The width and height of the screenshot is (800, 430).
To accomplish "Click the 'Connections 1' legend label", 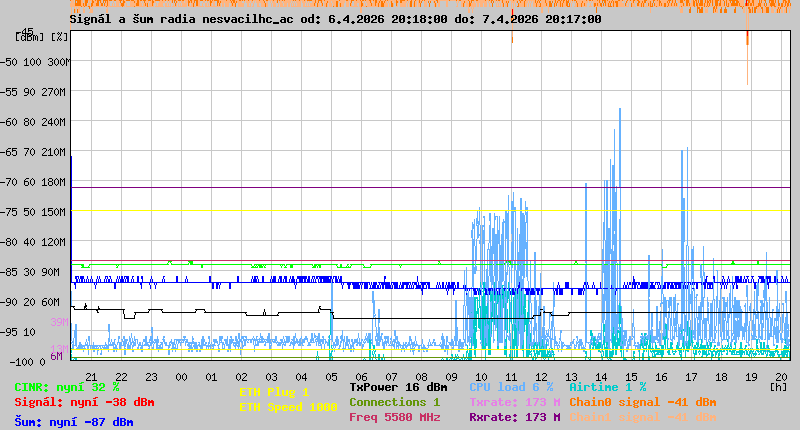I will coord(394,402).
